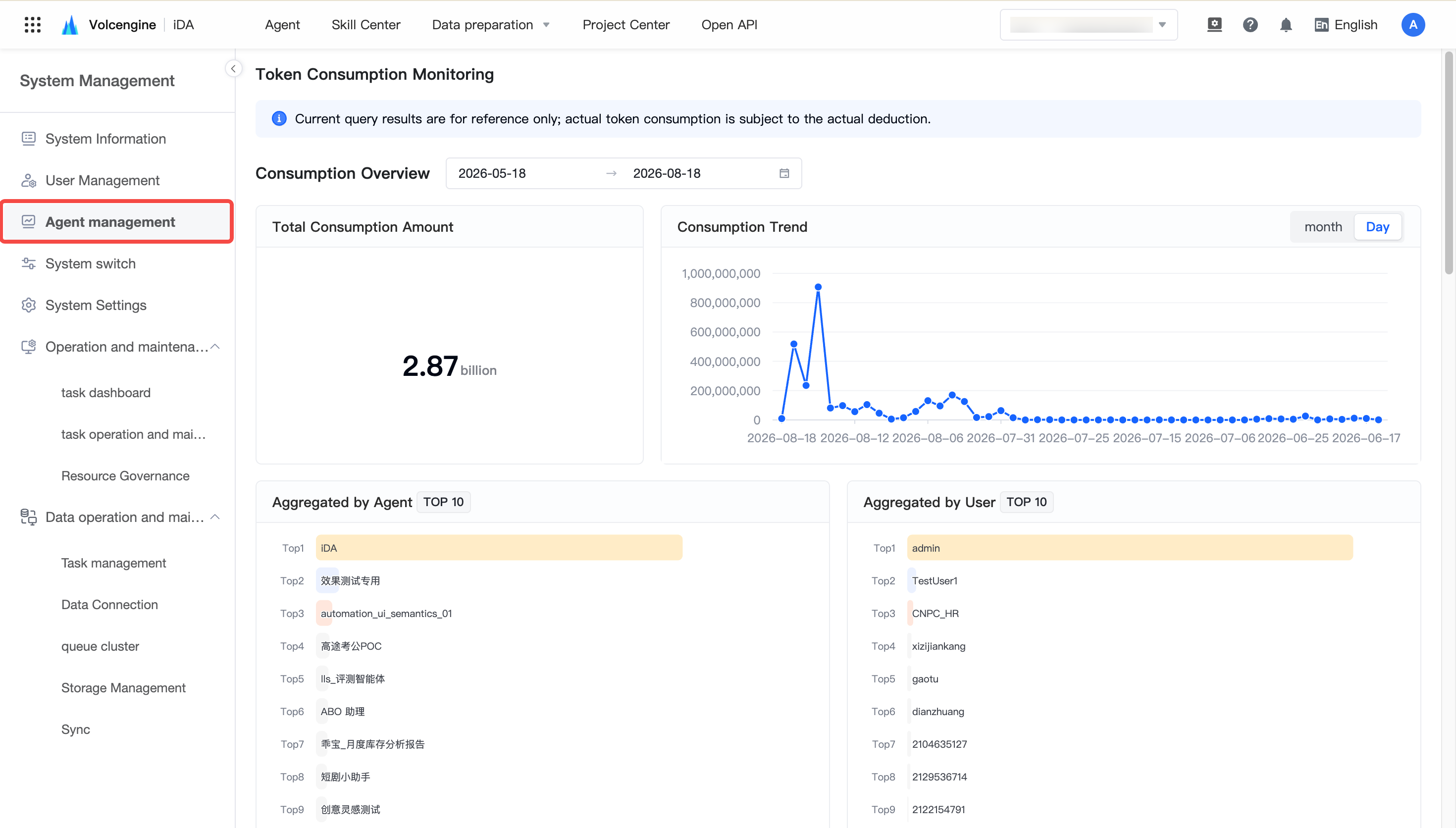Click the System Information sidebar icon
This screenshot has width=1456, height=828.
click(28, 139)
